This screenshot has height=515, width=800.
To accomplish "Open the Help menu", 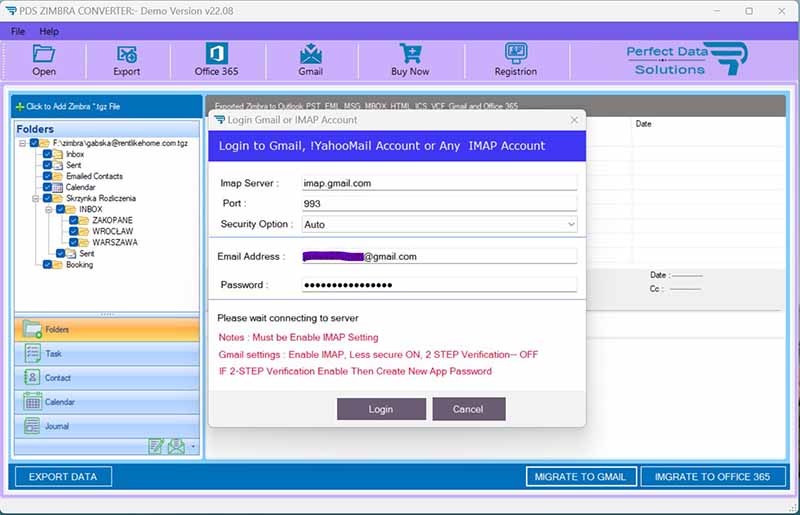I will [x=49, y=32].
